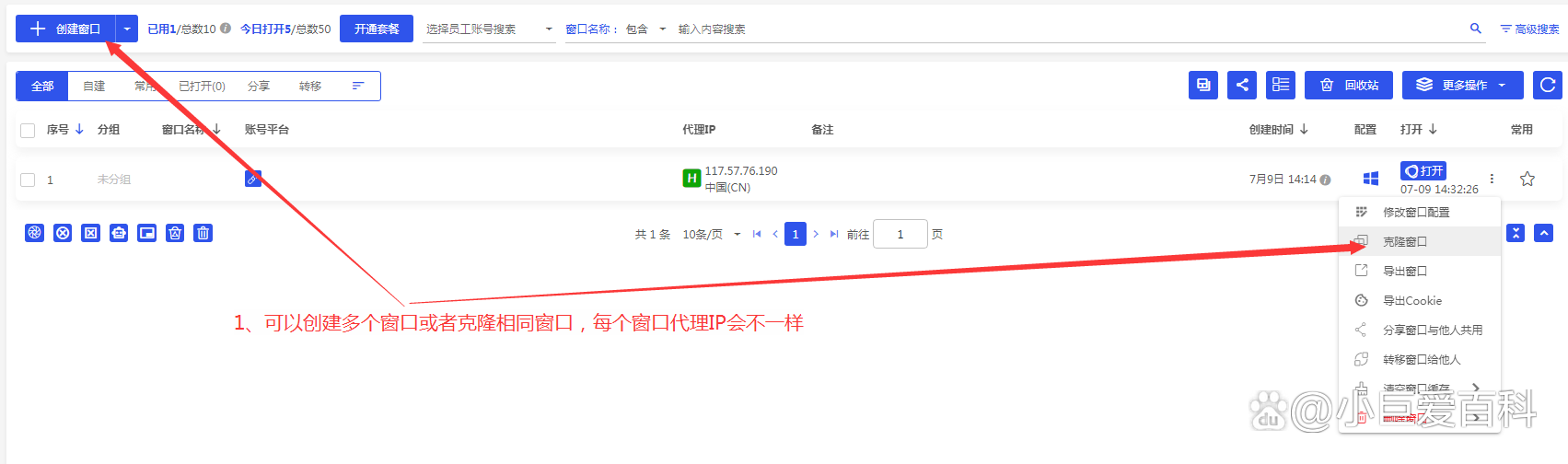The height and width of the screenshot is (464, 1568).
Task: Choose 克隆窗口 from context menu
Action: (x=1420, y=241)
